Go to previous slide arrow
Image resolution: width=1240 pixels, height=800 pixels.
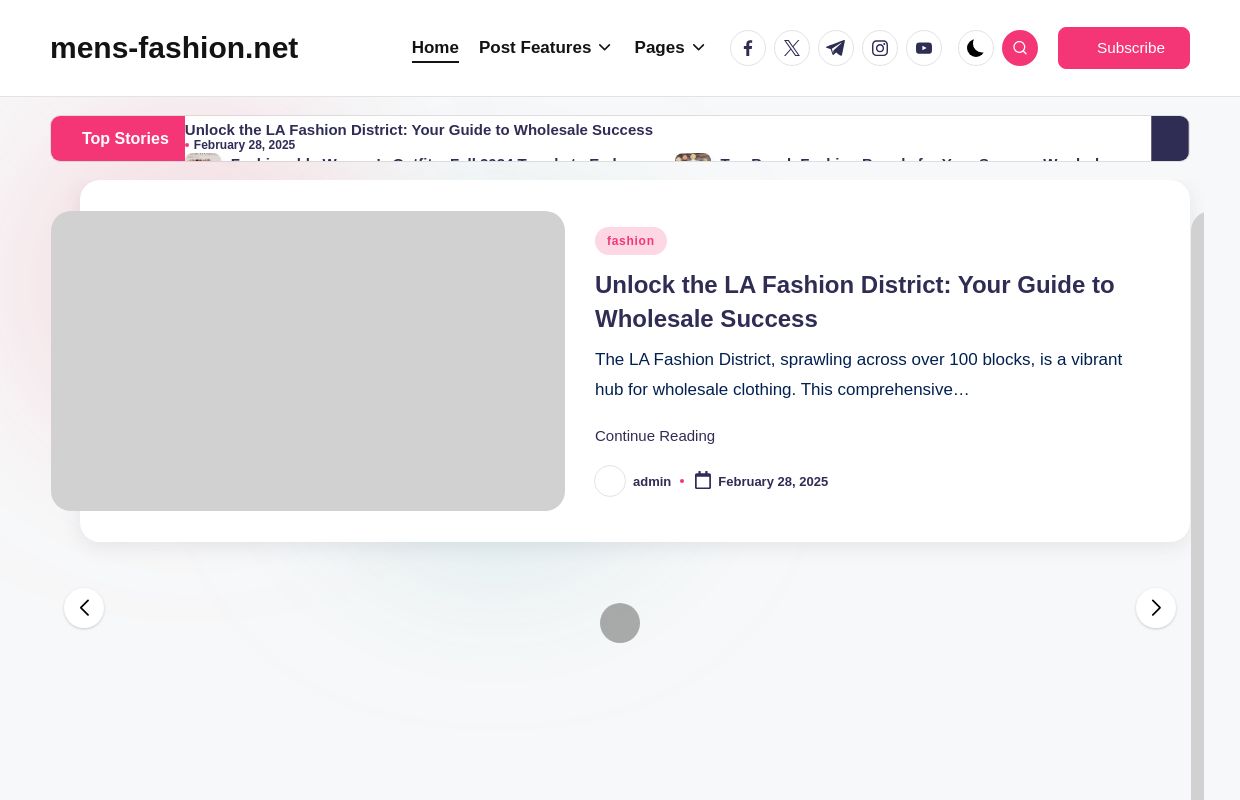84,608
